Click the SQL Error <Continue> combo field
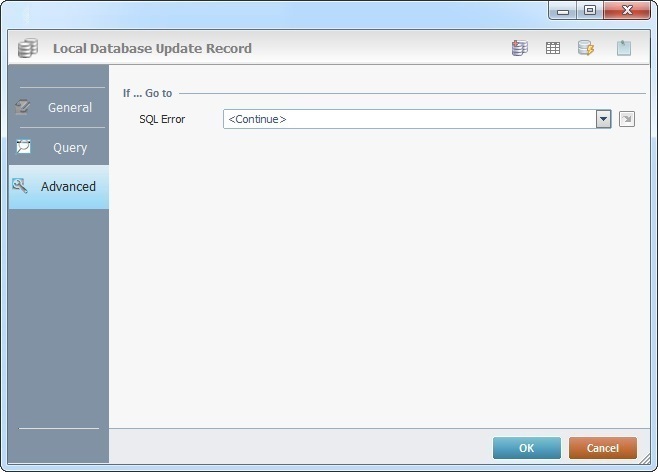Viewport: 658px width, 472px height. tap(408, 119)
